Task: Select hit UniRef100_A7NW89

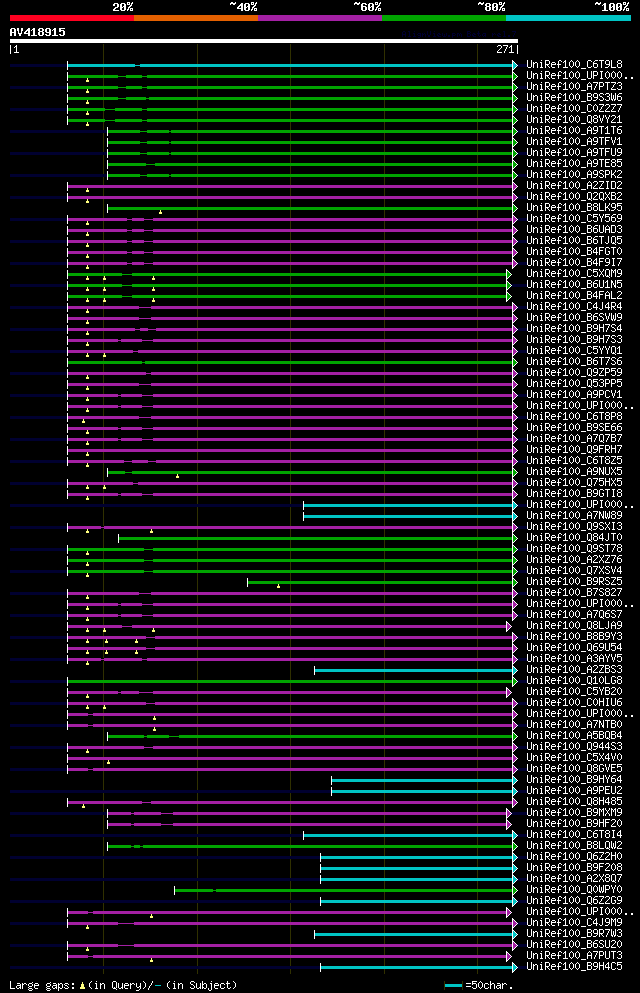Action: pos(574,516)
